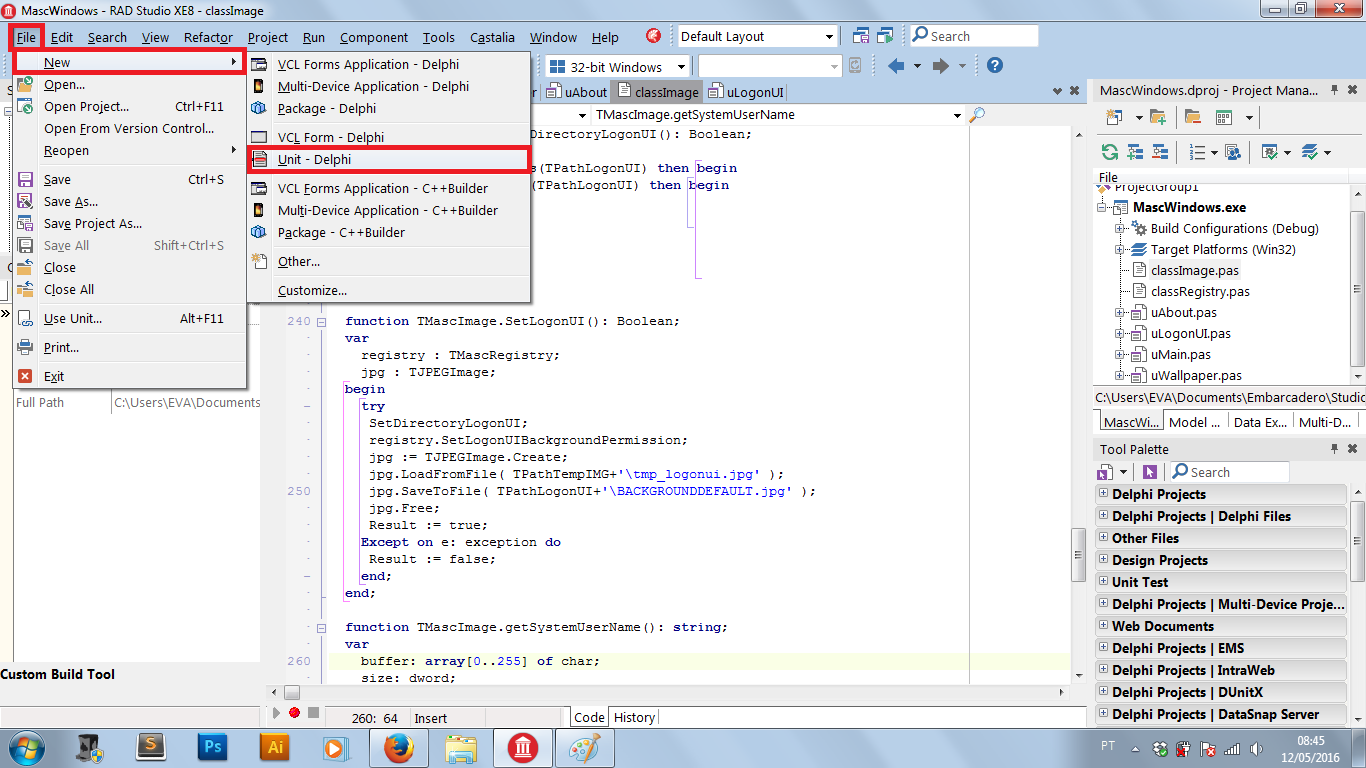Select Other... in the New submenu
1366x768 pixels.
[x=388, y=261]
